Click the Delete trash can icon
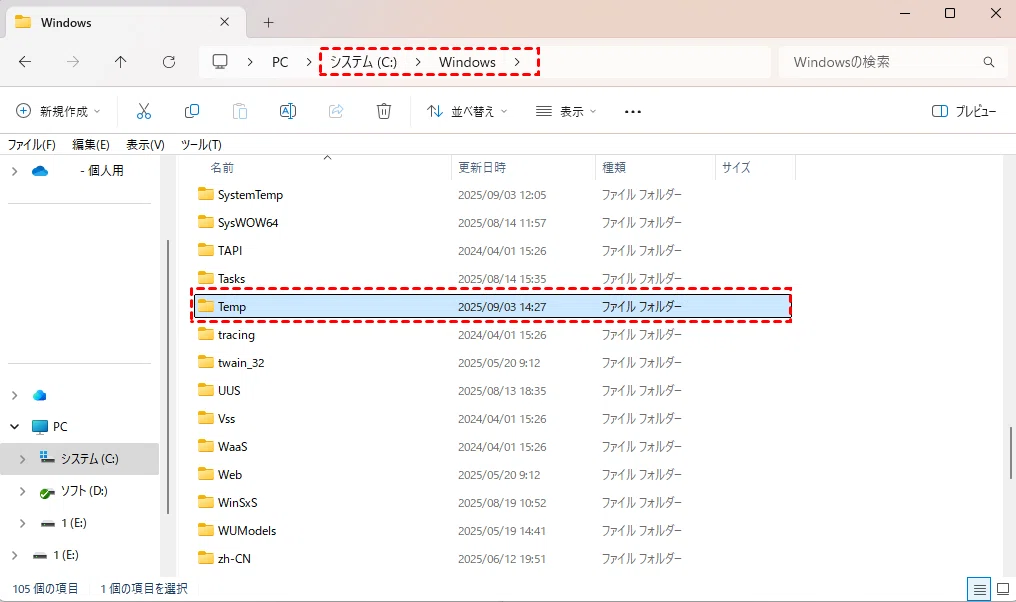 pos(384,111)
